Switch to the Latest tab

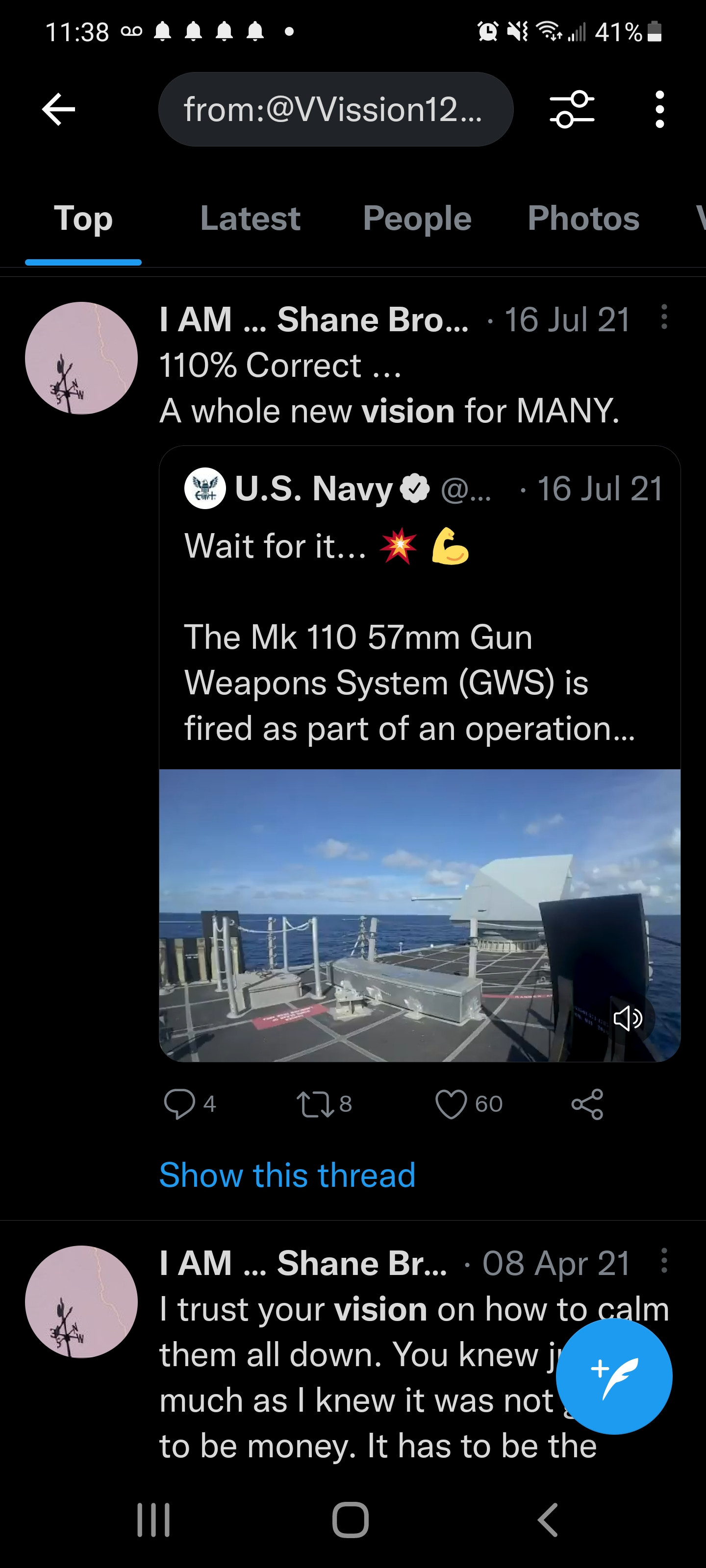coord(251,219)
